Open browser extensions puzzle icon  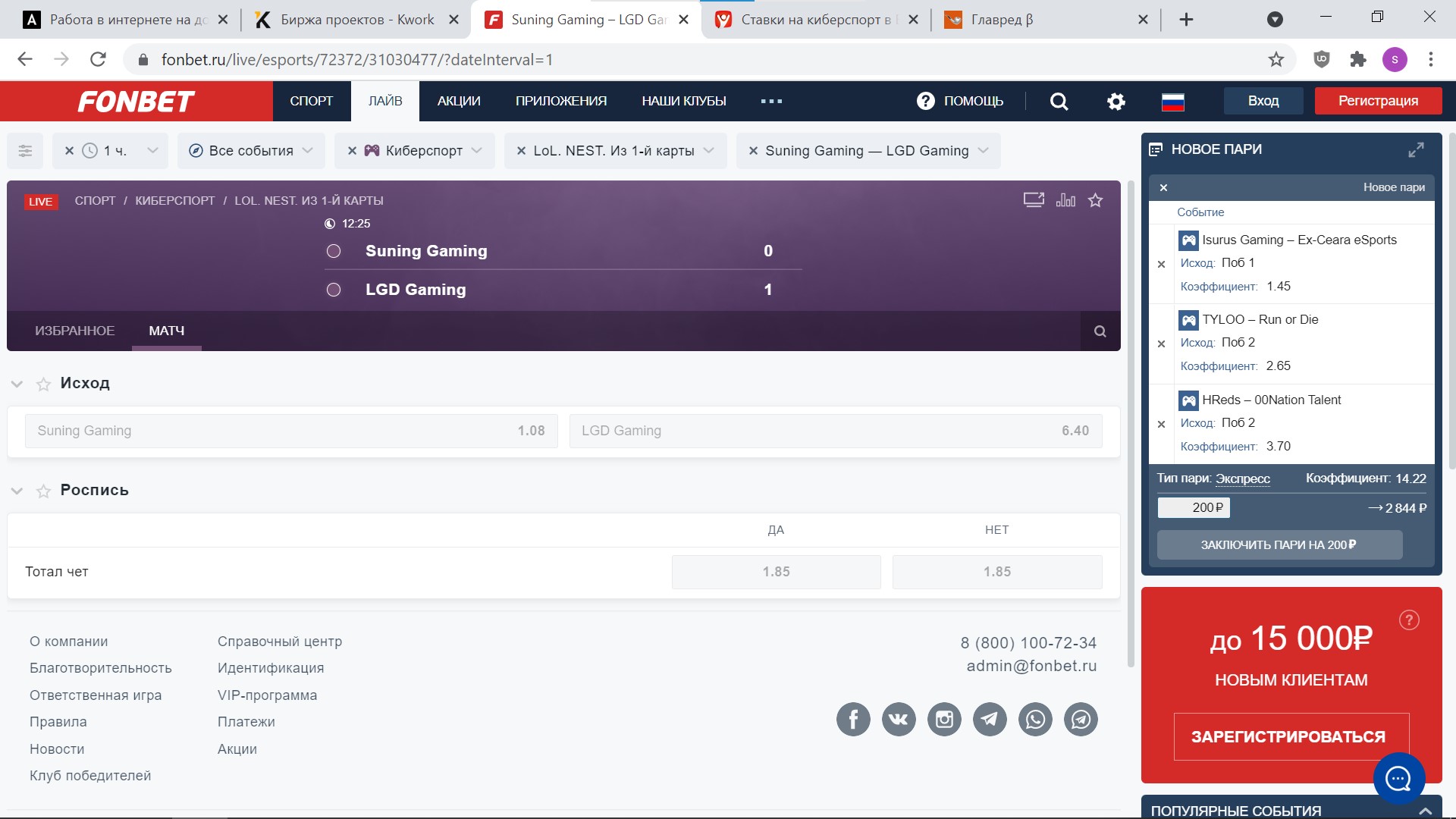[x=1358, y=59]
